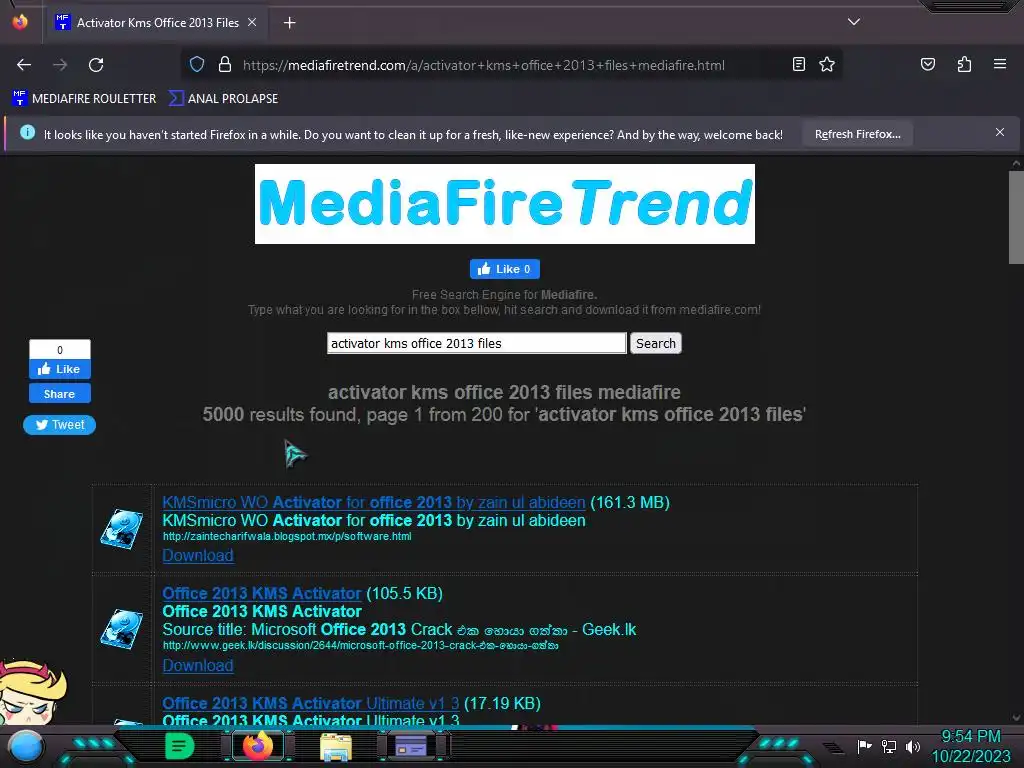Image resolution: width=1024 pixels, height=768 pixels.
Task: Dismiss the Firefox refresh notification bar
Action: point(1000,133)
